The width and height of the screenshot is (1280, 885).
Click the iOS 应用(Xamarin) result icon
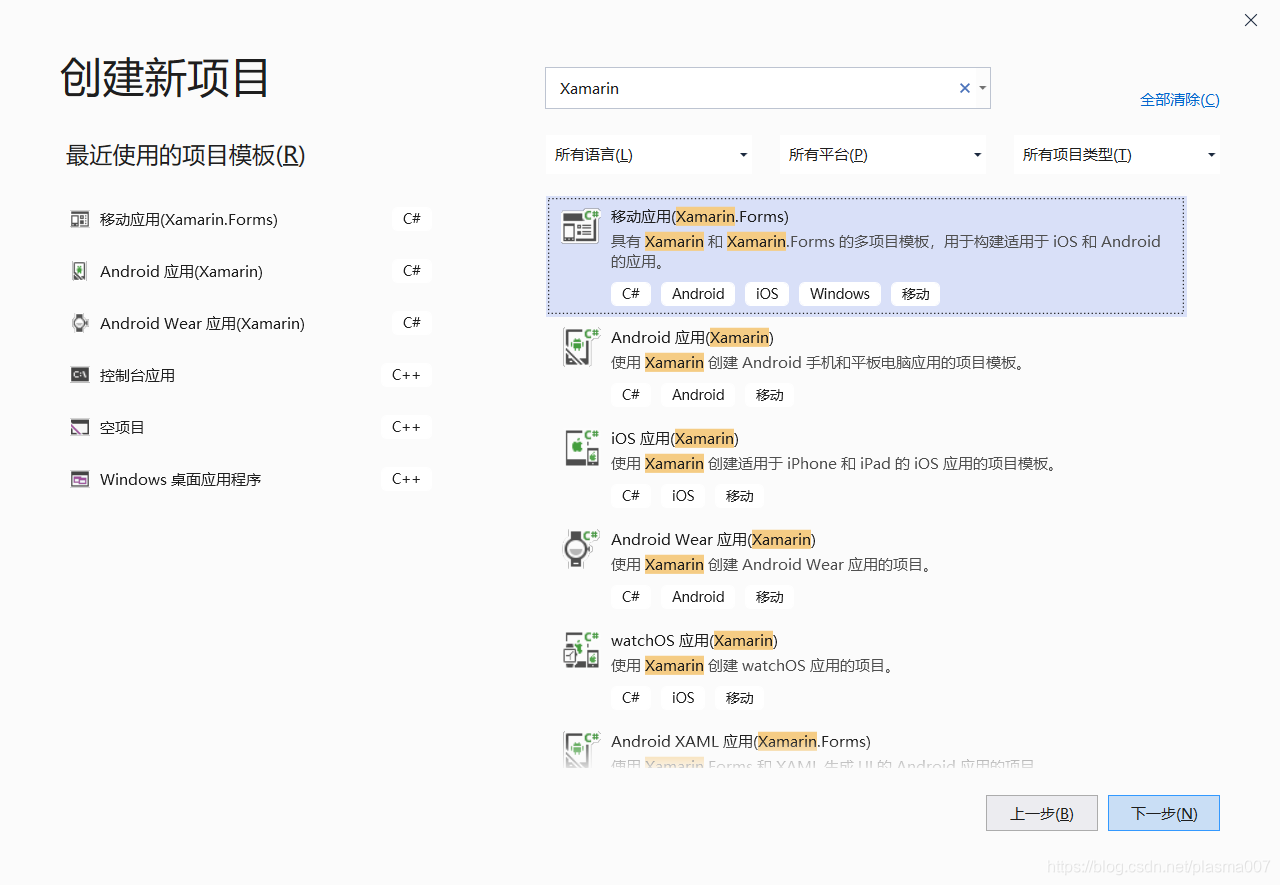point(581,448)
